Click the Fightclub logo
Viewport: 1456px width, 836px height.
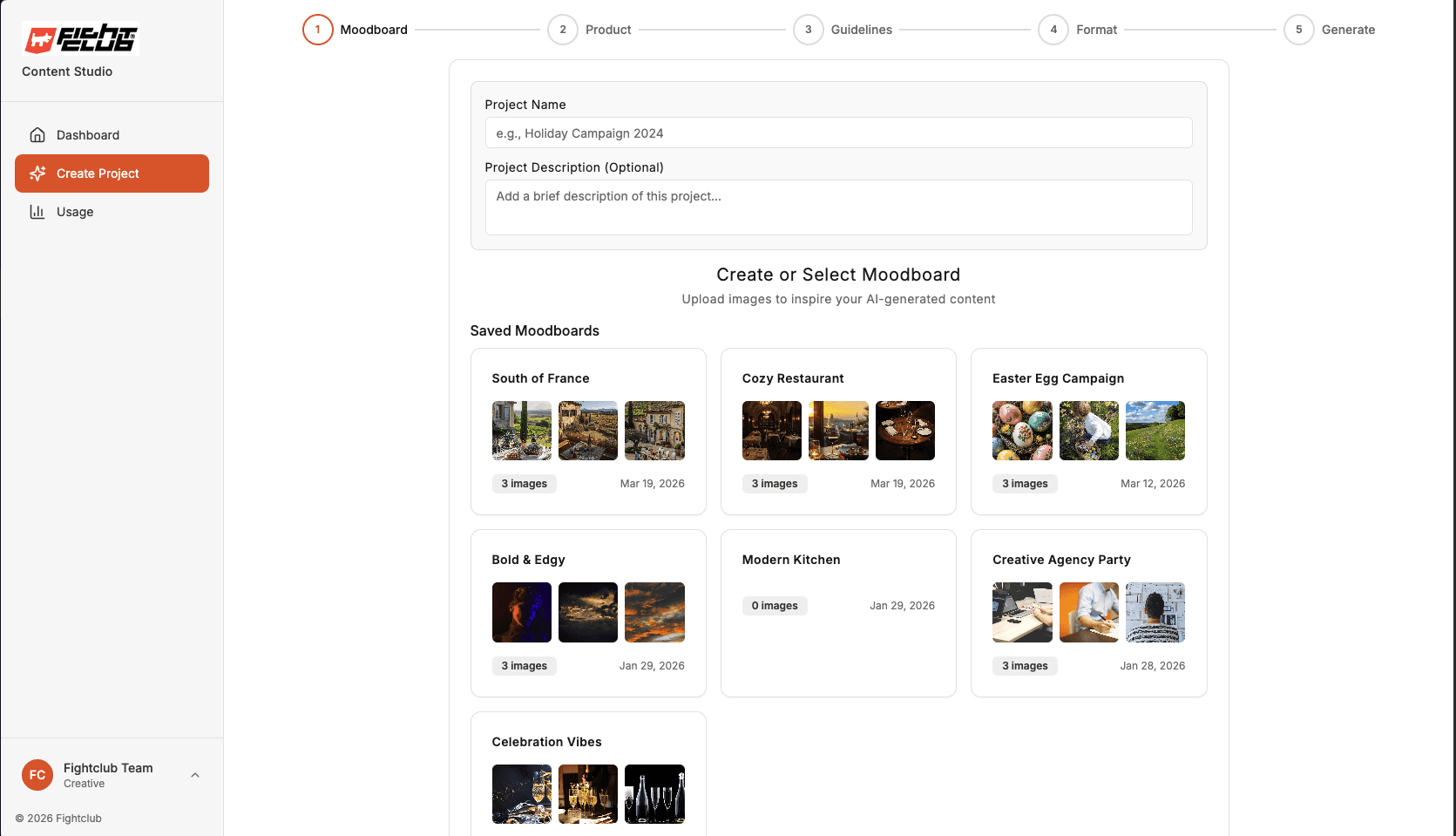point(80,38)
